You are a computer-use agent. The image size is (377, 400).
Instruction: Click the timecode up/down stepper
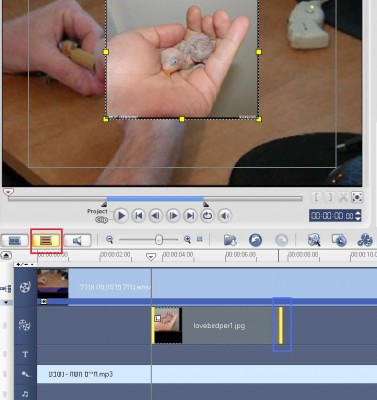(x=358, y=216)
